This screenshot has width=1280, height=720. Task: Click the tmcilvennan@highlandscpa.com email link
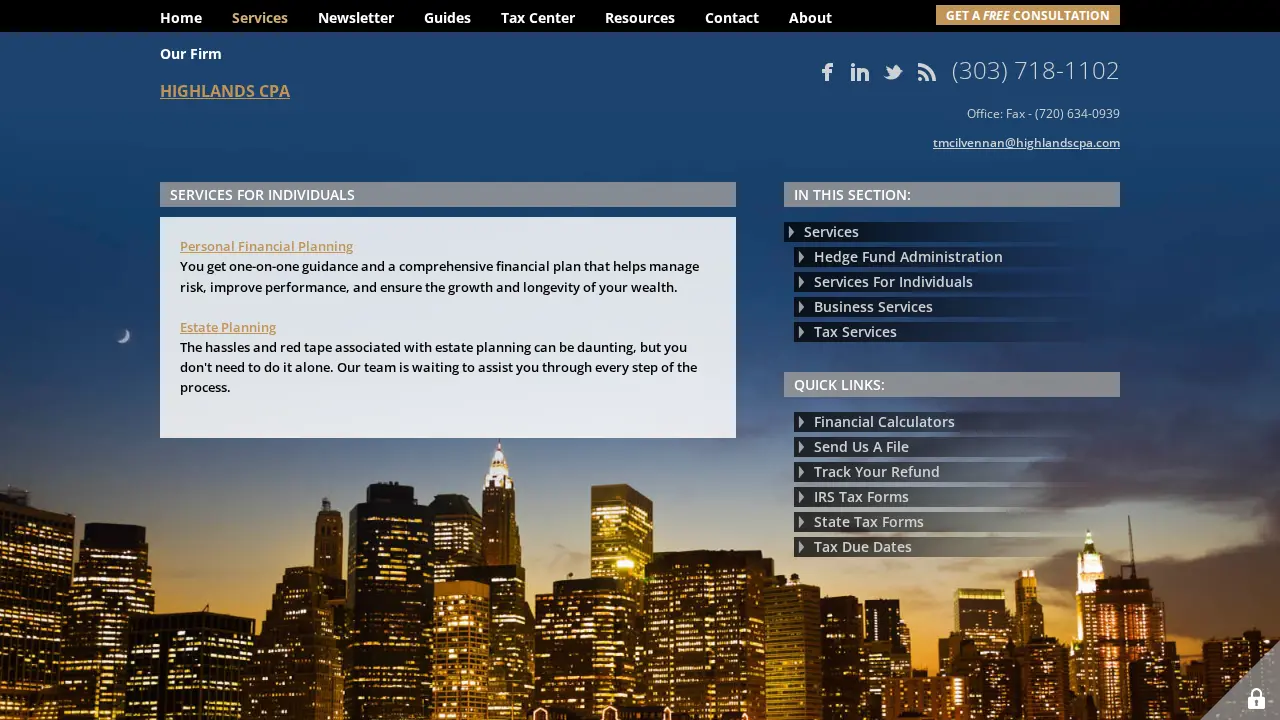point(1026,143)
